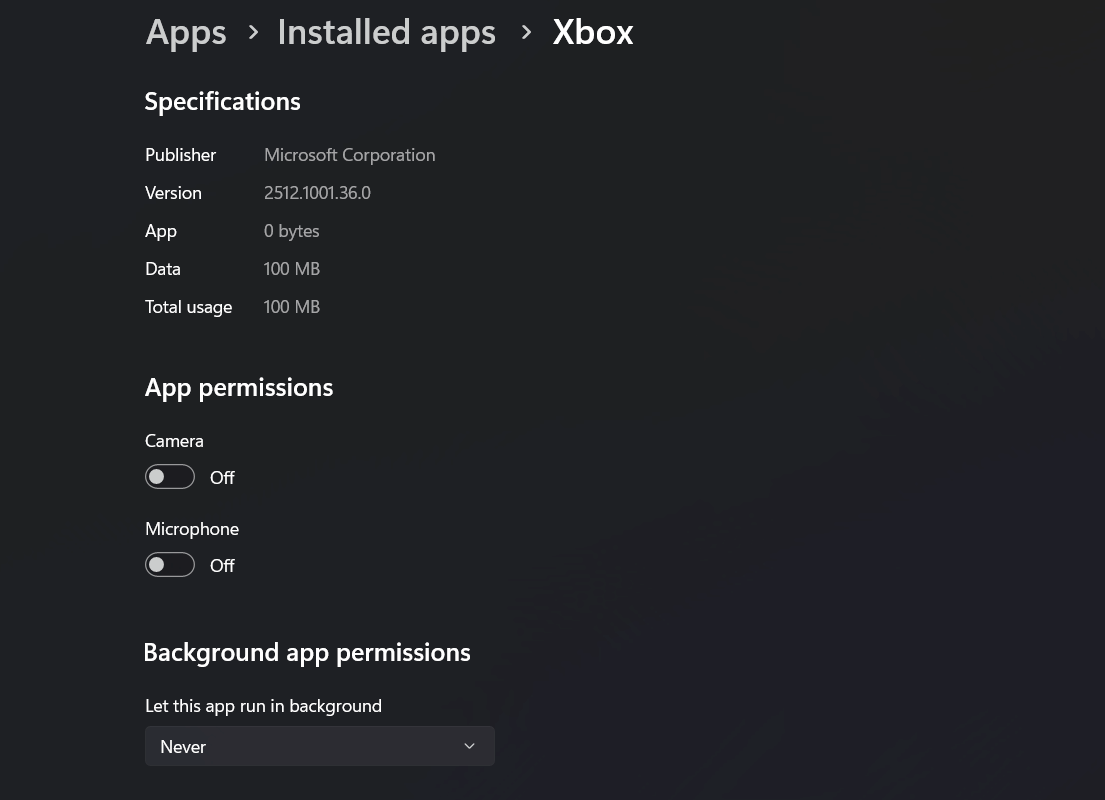Click the Specifications section heading
The height and width of the screenshot is (800, 1105).
click(222, 101)
